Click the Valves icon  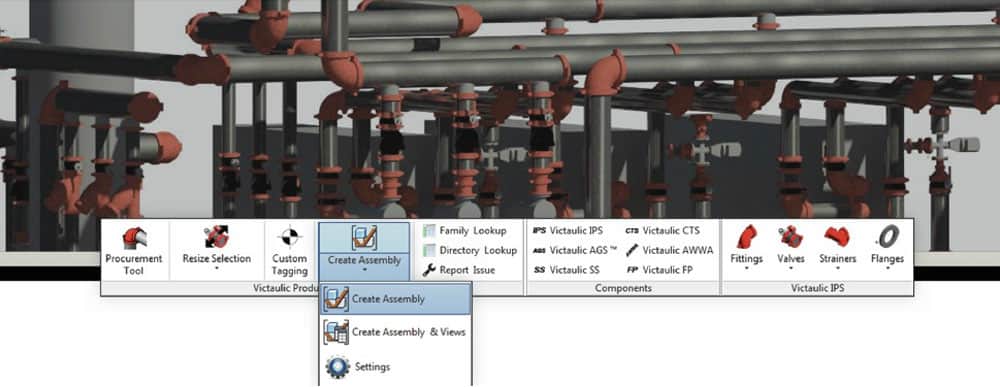tap(791, 237)
